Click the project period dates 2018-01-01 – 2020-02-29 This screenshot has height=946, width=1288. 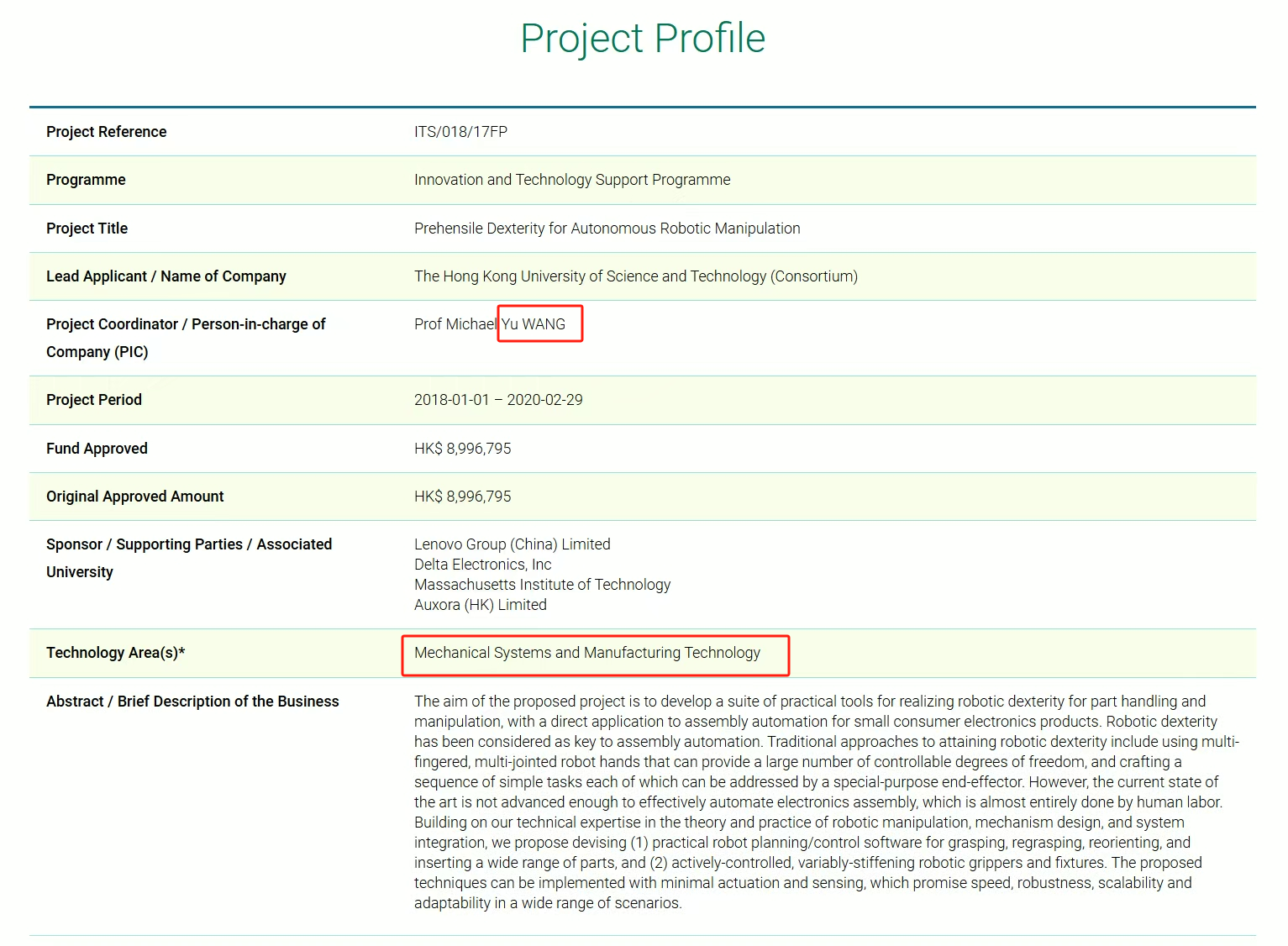tap(498, 400)
